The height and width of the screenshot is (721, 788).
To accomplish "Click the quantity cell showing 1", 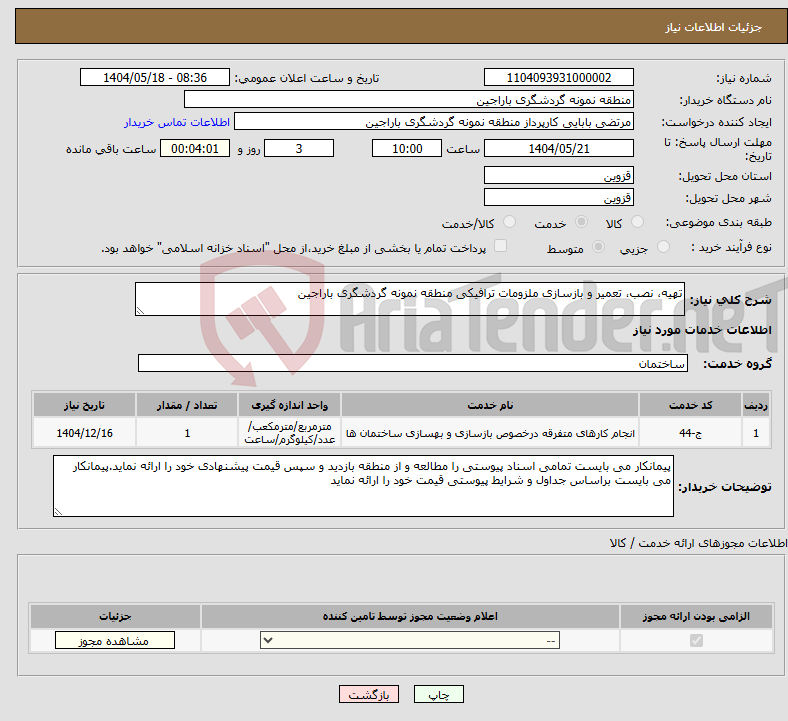I will pyautogui.click(x=187, y=433).
